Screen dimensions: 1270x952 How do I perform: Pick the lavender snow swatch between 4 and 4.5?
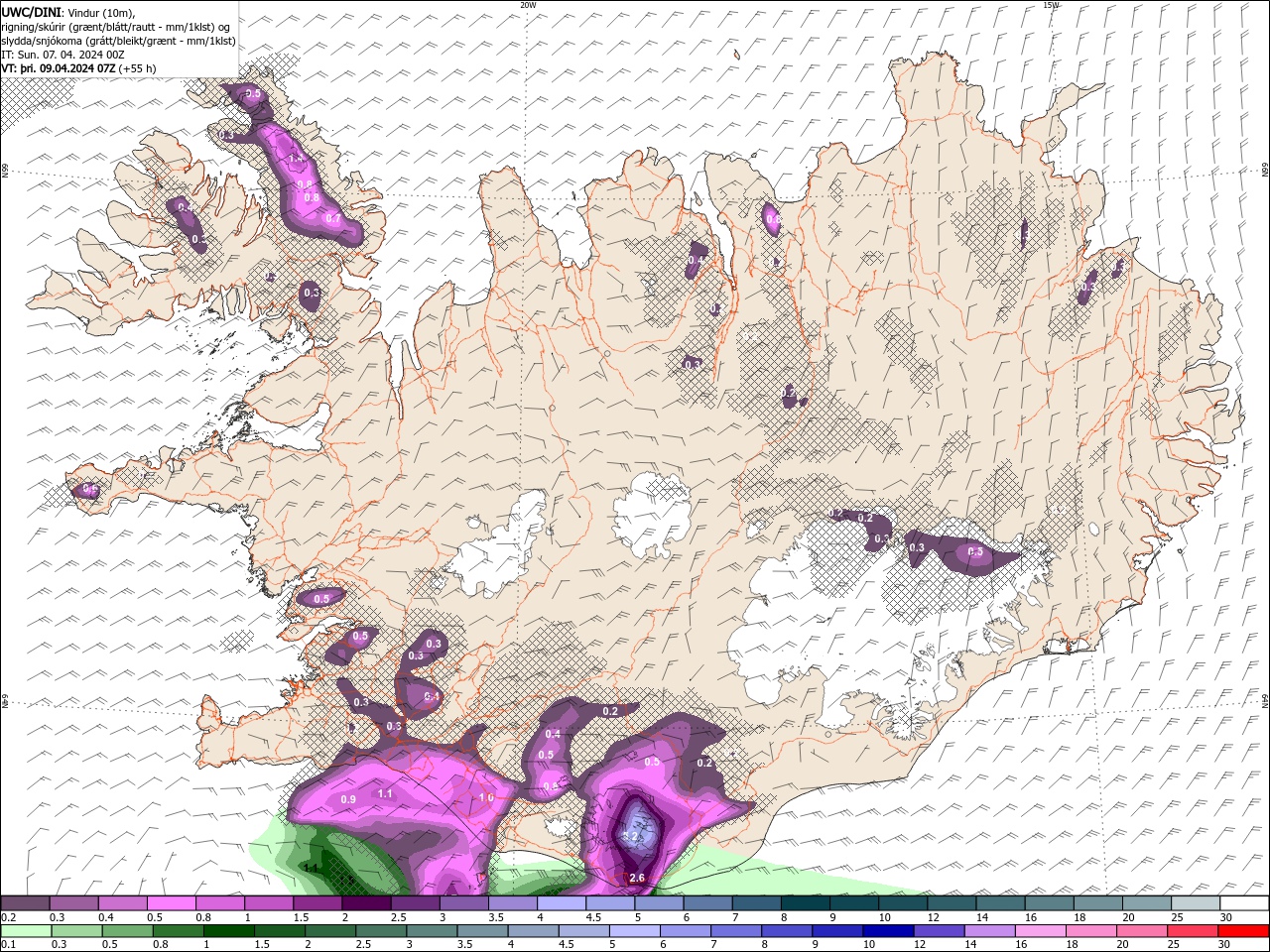(x=562, y=903)
